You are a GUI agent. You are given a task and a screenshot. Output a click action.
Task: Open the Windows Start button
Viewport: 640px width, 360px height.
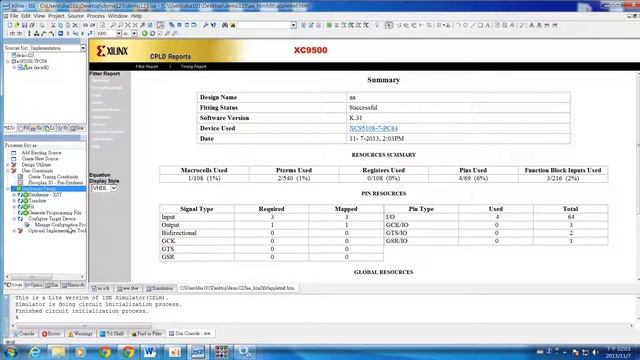tap(10, 352)
